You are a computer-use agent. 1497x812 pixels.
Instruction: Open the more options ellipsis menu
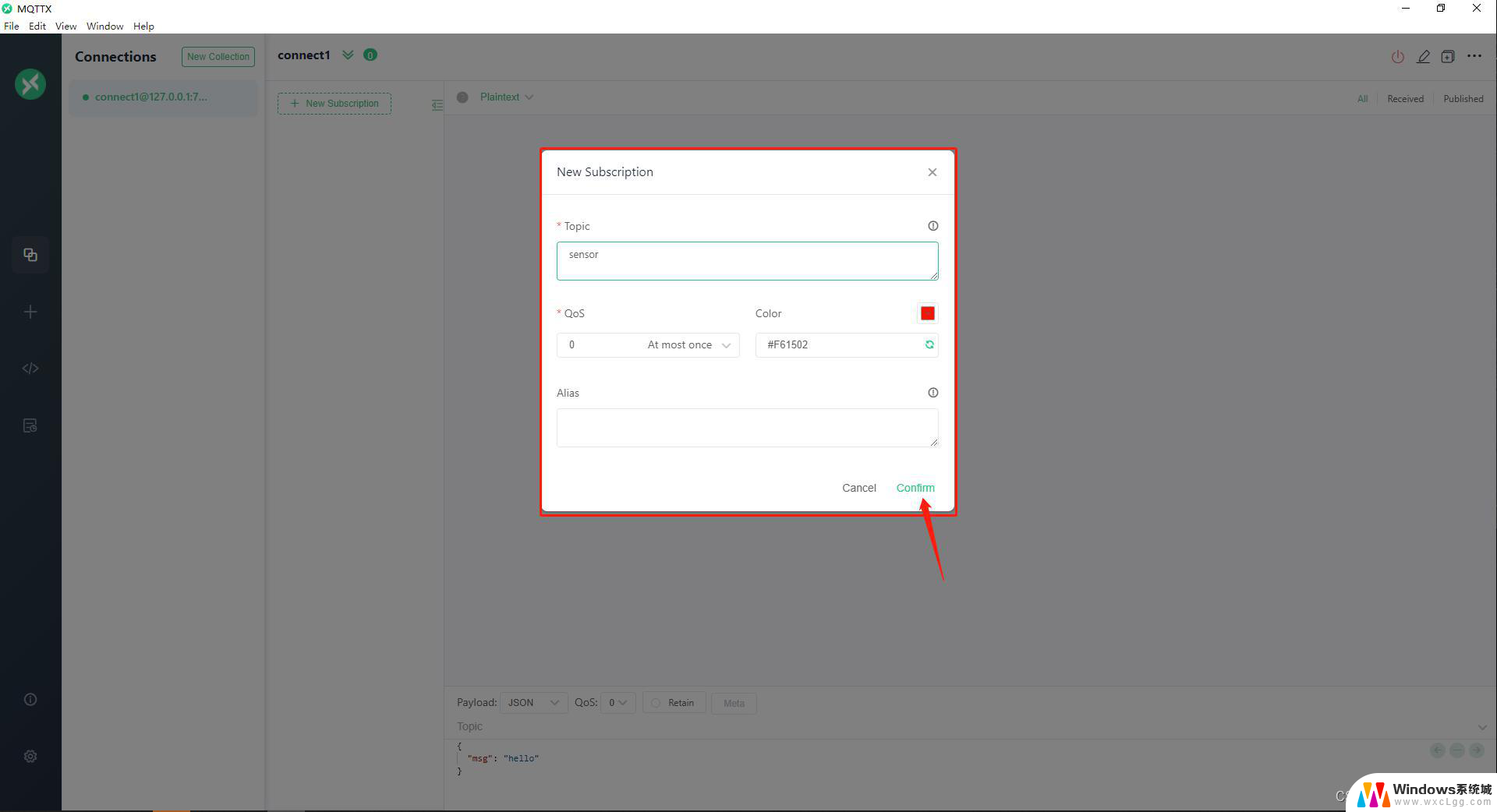(x=1474, y=56)
